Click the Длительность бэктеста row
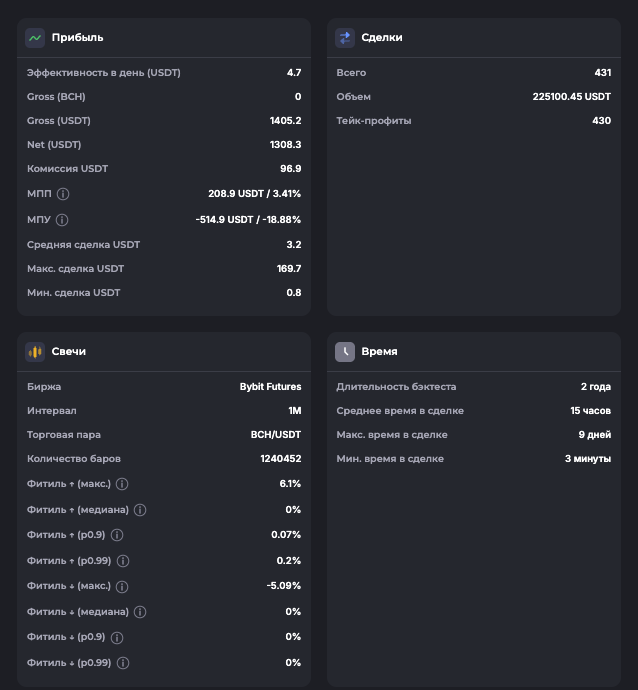Screen dimensions: 638x690 pyautogui.click(x=473, y=387)
